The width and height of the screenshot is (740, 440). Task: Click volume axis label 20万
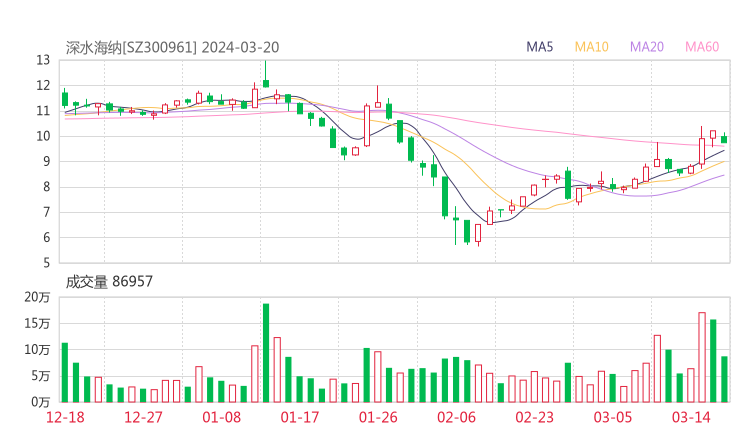(37, 297)
